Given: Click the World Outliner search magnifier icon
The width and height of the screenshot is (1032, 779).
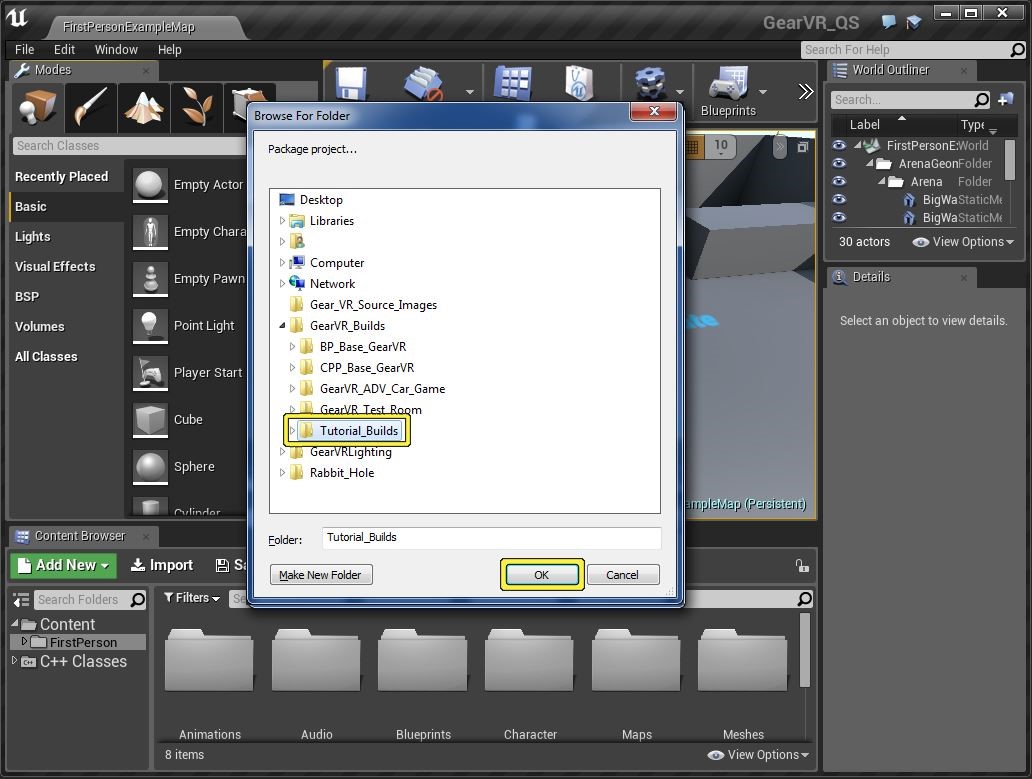Looking at the screenshot, I should pyautogui.click(x=981, y=99).
